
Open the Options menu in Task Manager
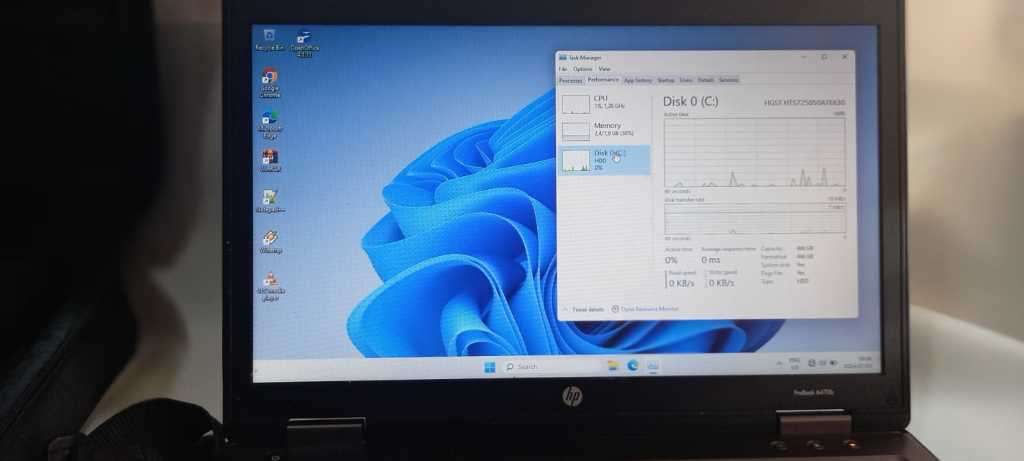click(x=582, y=69)
